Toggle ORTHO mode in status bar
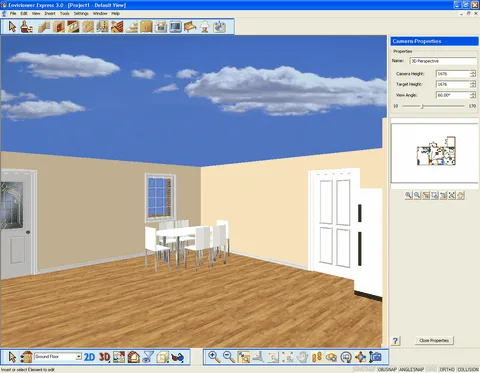Viewport: 480px width, 373px height. [x=447, y=369]
